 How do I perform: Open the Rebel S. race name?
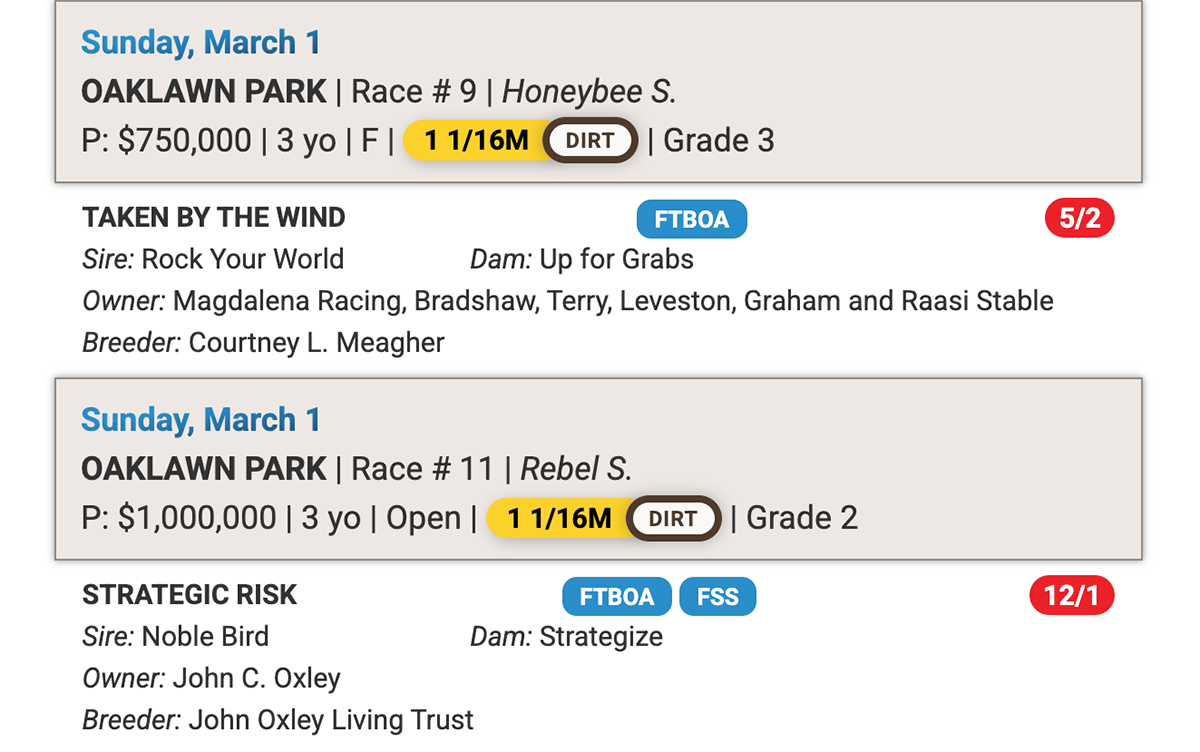(576, 469)
